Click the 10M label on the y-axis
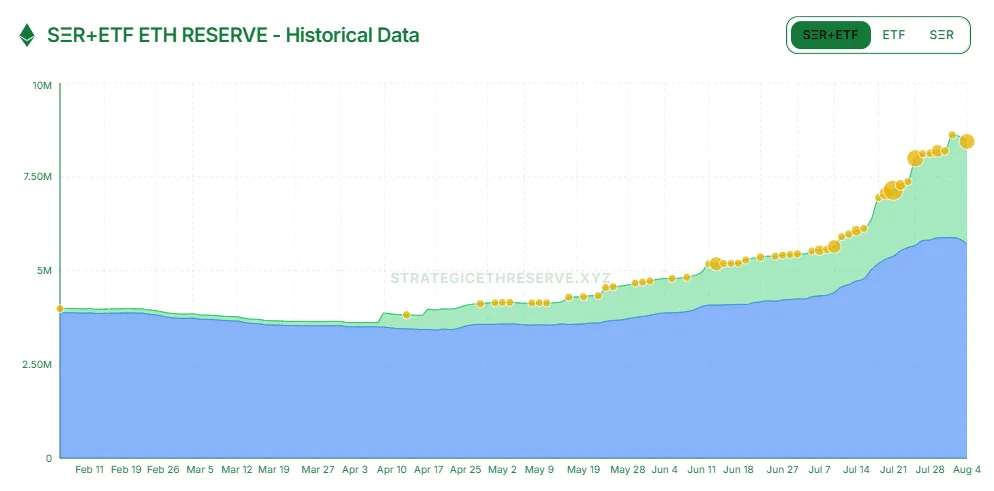The image size is (994, 491). pos(42,86)
